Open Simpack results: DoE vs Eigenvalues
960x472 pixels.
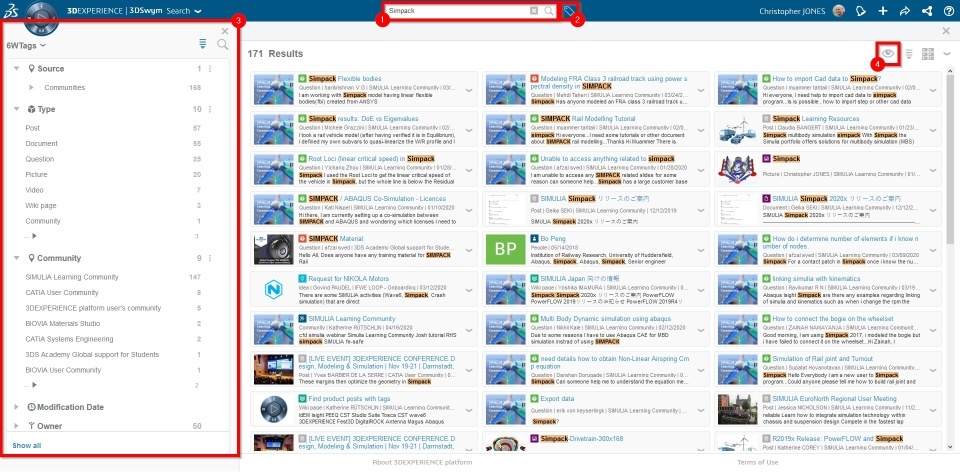pos(363,119)
